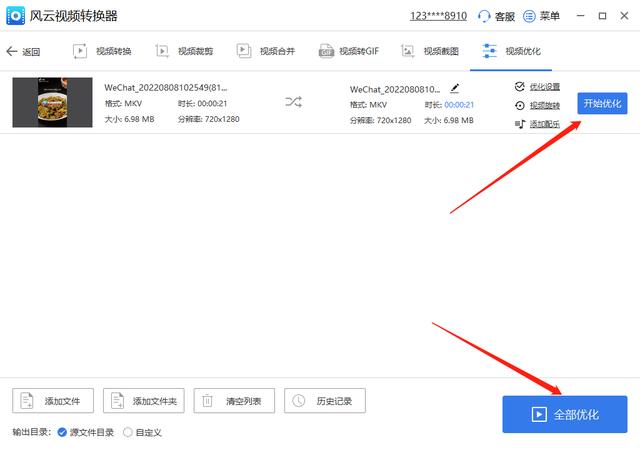
Task: Click the play icon in 全部优化
Action: [539, 414]
